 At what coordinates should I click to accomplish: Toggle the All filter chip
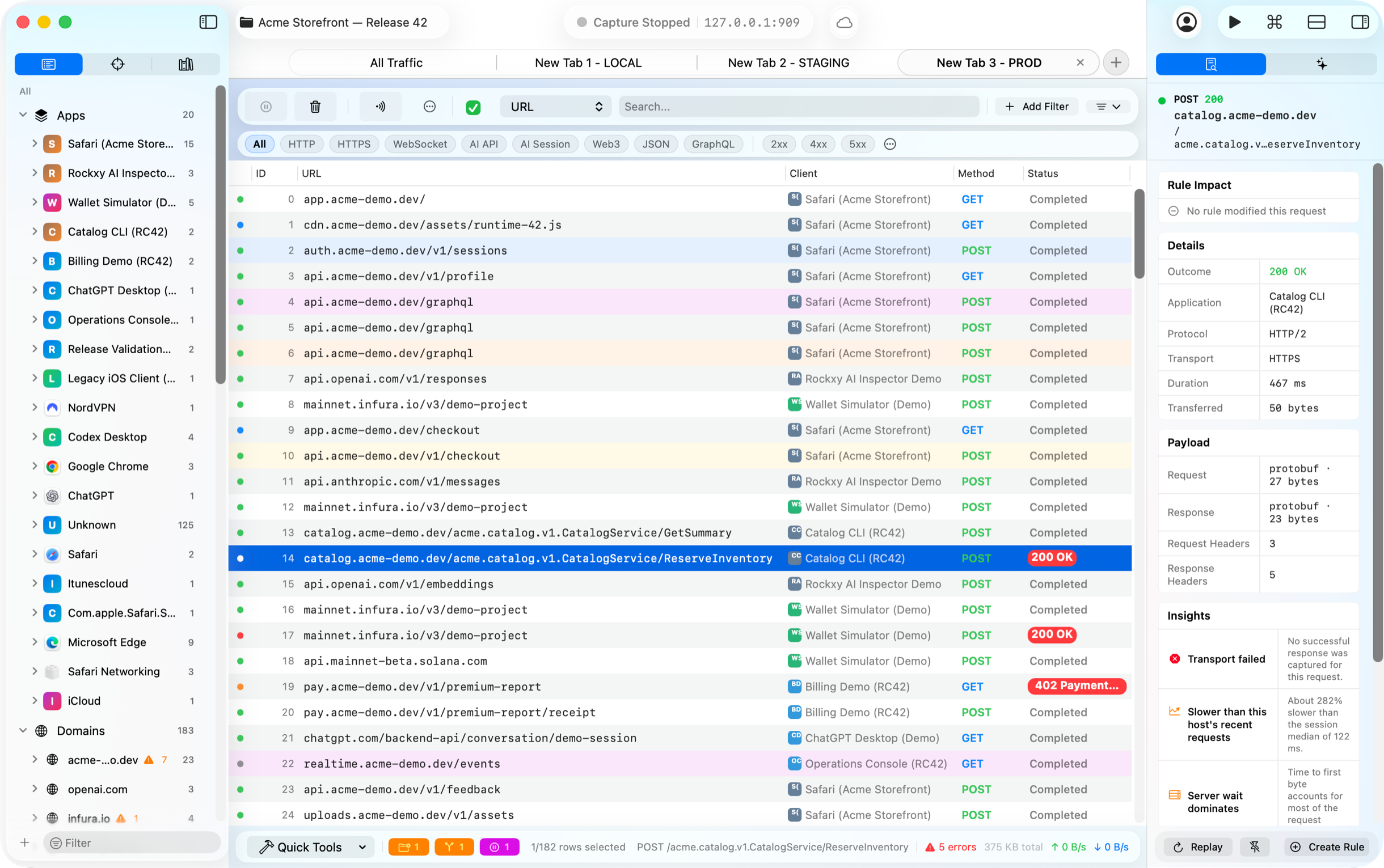[260, 144]
